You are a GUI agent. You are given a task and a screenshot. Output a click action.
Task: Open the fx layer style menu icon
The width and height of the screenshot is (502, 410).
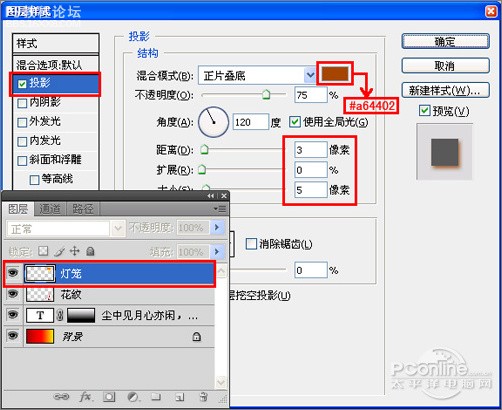tap(86, 397)
